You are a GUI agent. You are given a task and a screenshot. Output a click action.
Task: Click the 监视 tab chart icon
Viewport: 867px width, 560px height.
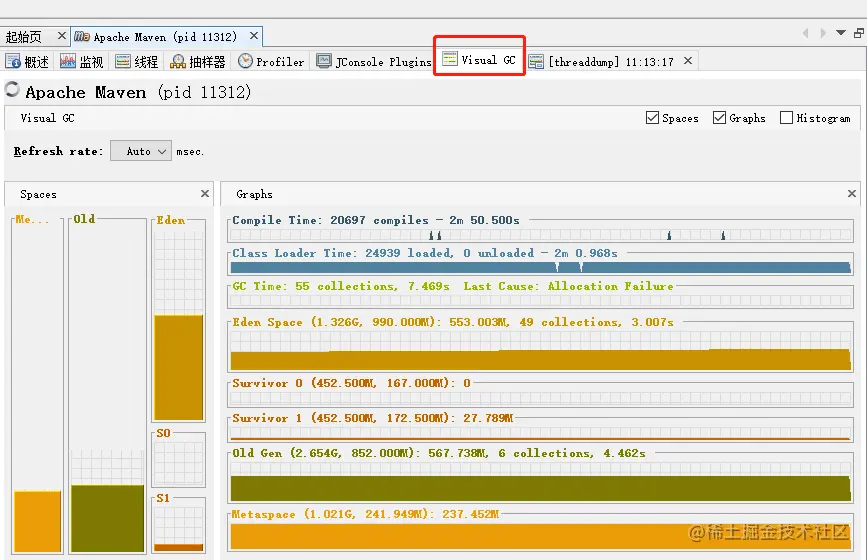(67, 61)
